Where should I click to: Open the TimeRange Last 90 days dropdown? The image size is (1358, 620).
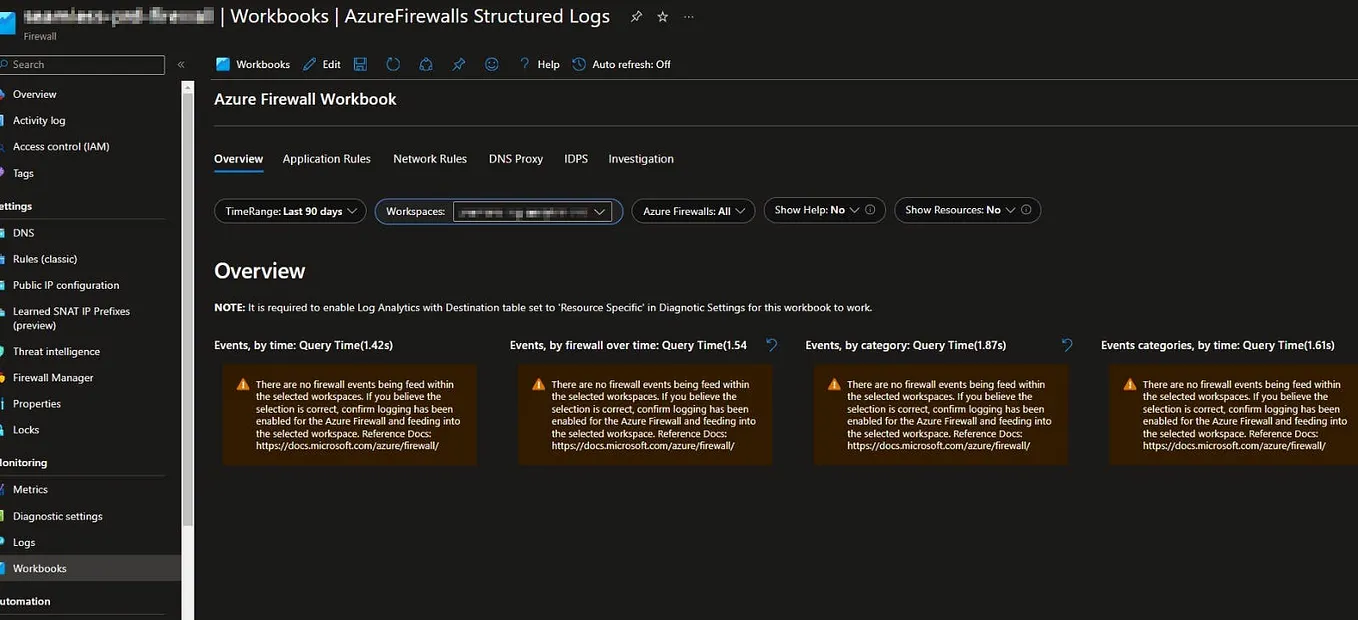click(x=289, y=210)
